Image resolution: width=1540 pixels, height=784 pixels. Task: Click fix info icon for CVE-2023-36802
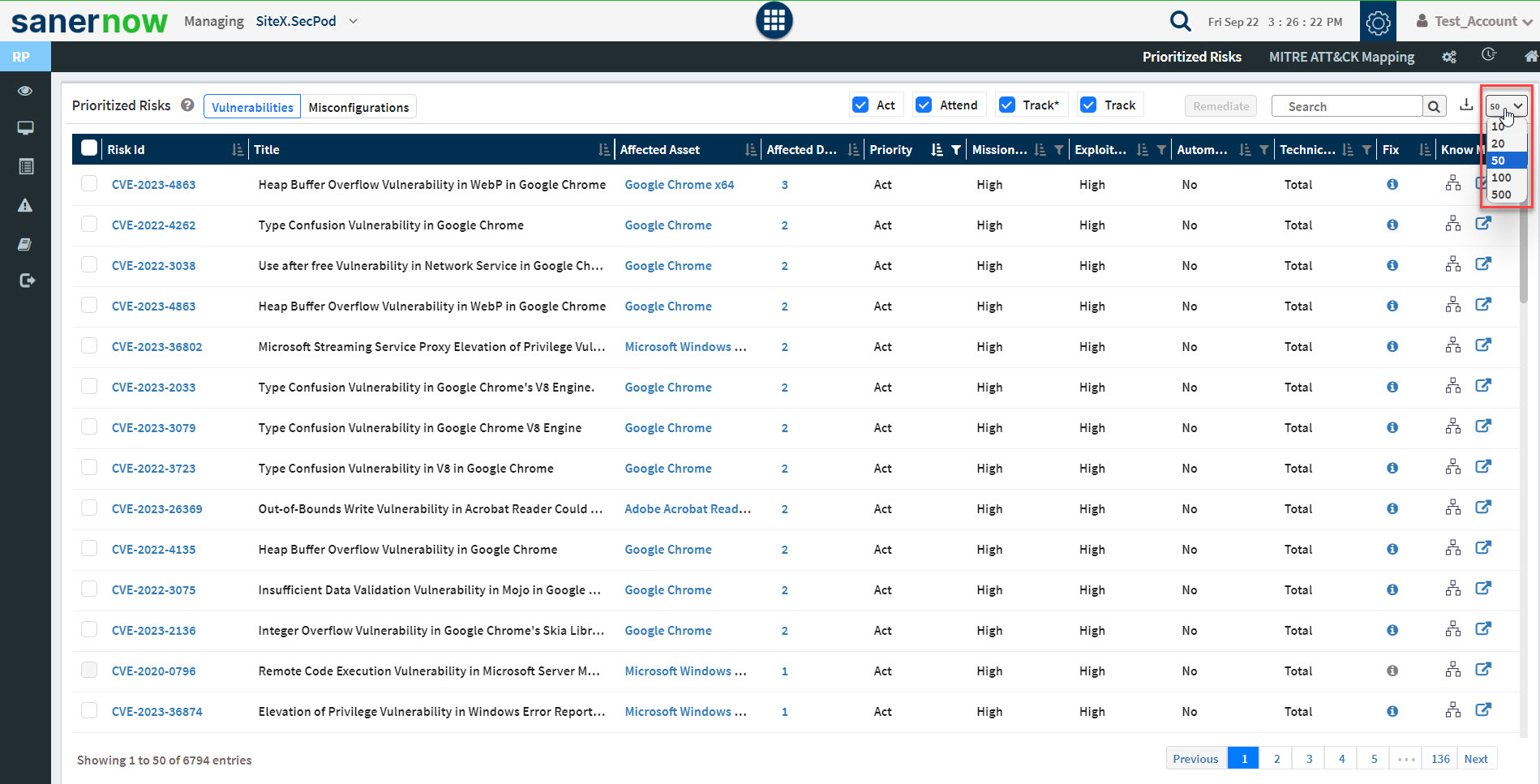1392,346
